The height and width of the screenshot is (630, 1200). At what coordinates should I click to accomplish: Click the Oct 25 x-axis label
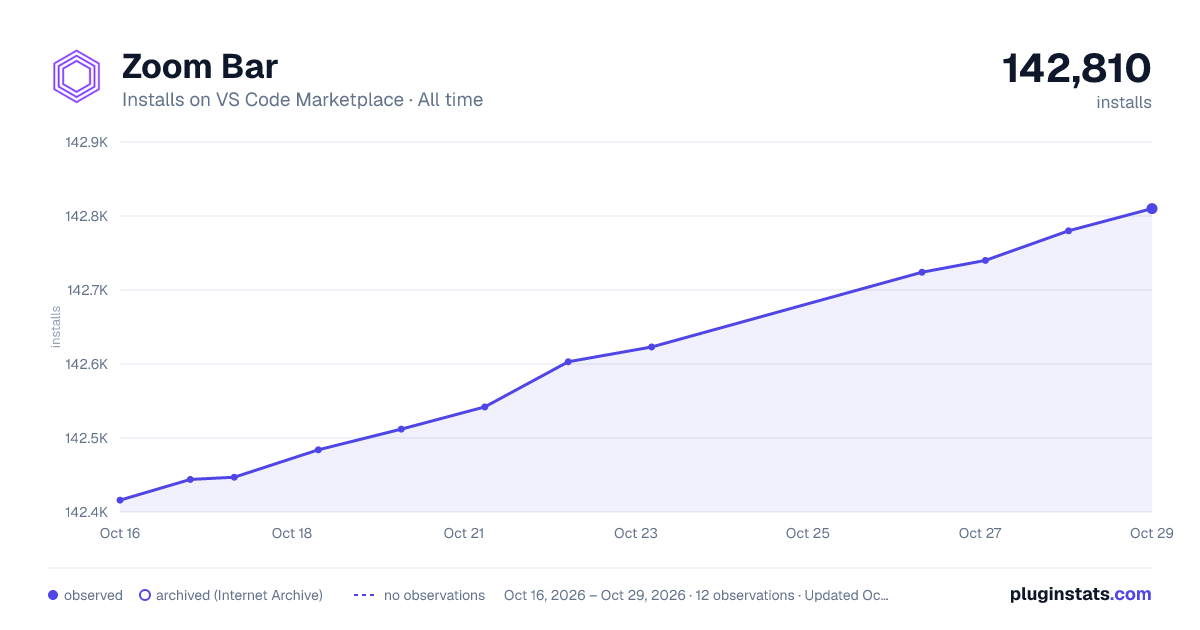coord(808,533)
